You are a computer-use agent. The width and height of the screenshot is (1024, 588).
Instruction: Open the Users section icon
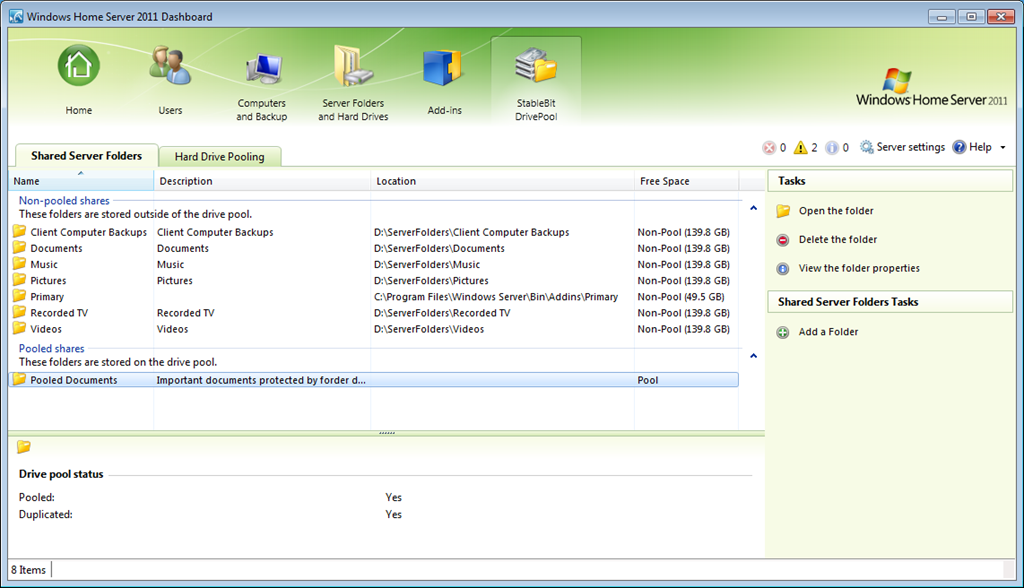170,66
